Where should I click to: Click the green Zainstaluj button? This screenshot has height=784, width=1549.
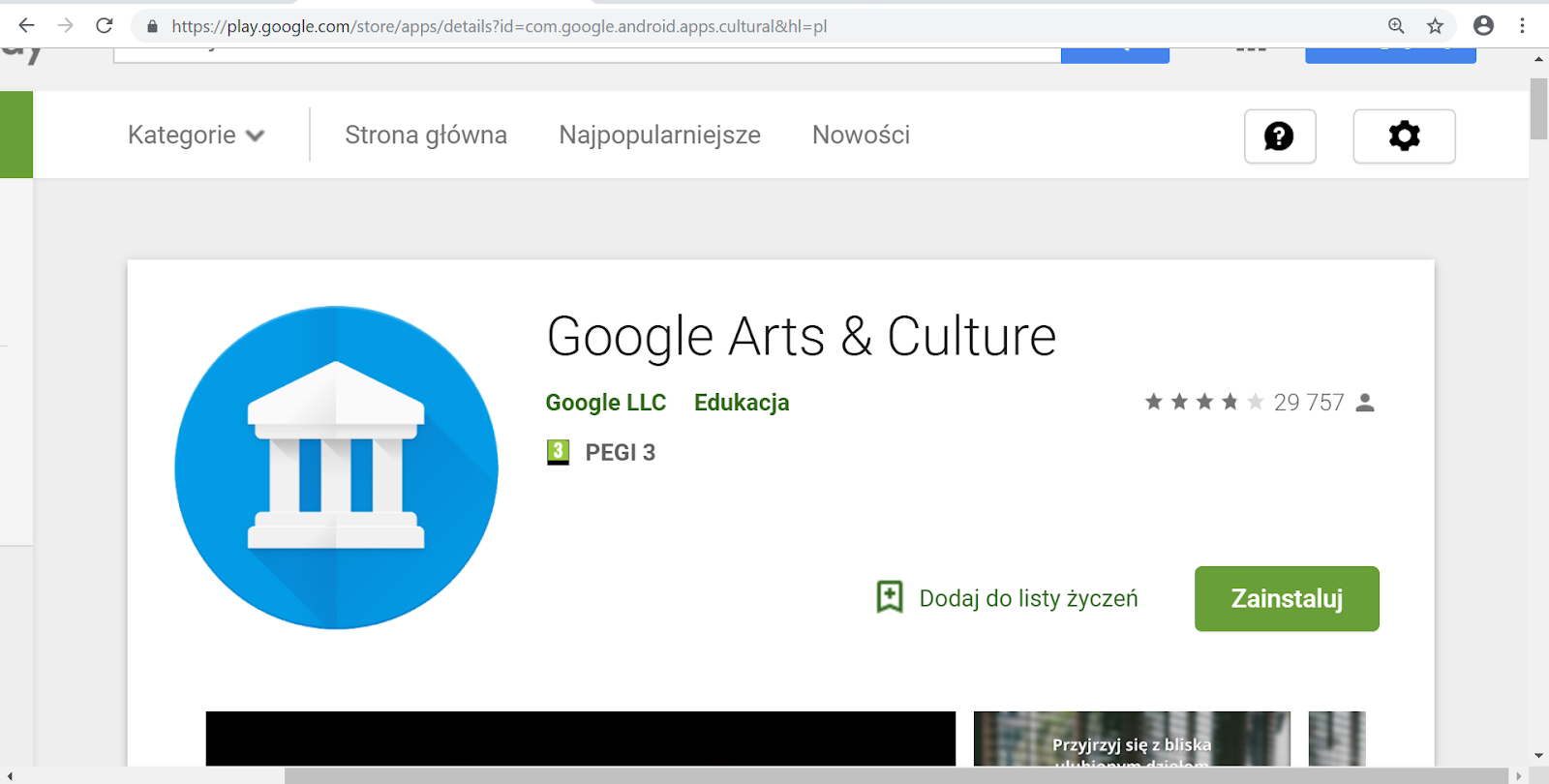coord(1287,599)
